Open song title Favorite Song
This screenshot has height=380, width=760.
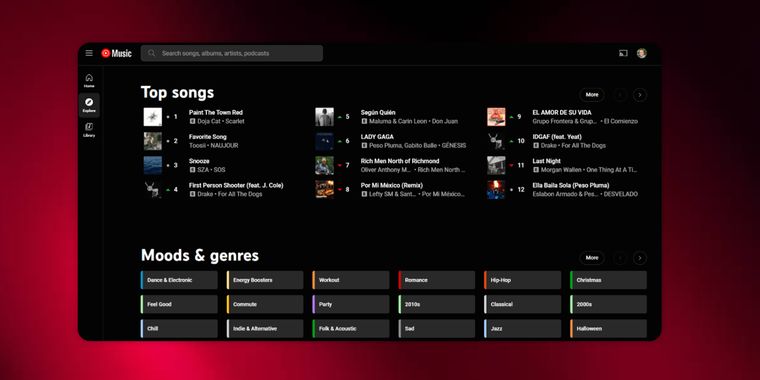click(x=207, y=137)
